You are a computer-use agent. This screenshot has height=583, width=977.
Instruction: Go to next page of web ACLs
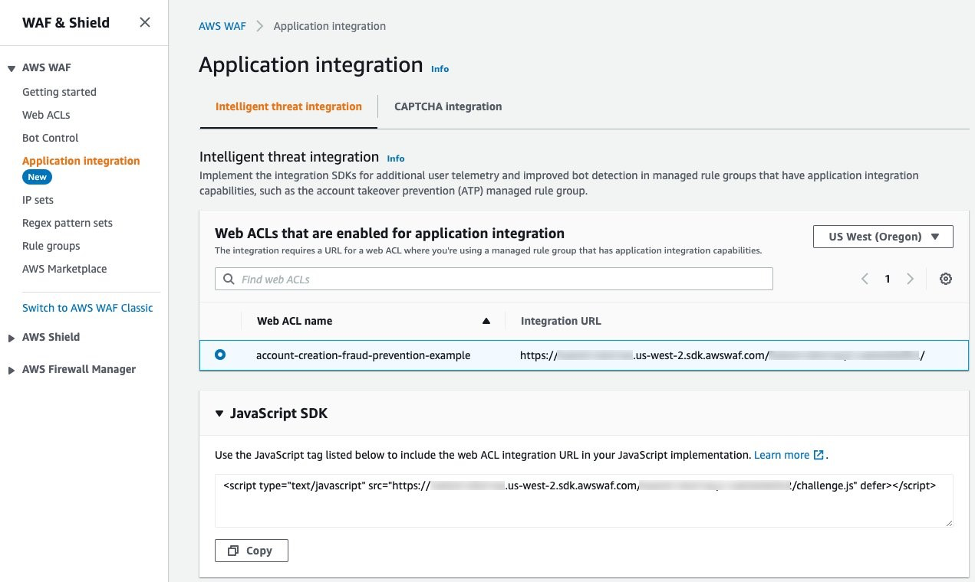[x=910, y=279]
